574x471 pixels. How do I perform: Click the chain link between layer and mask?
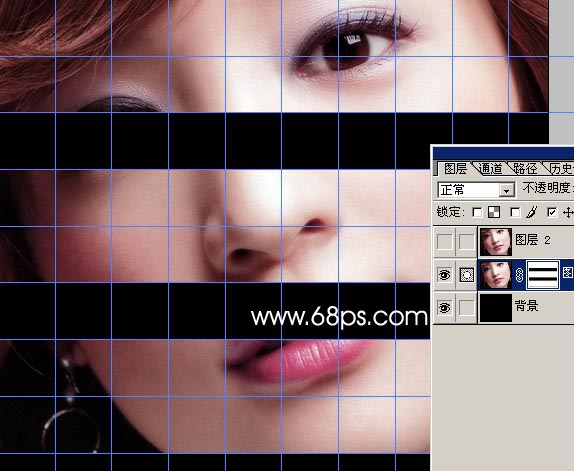tap(519, 275)
